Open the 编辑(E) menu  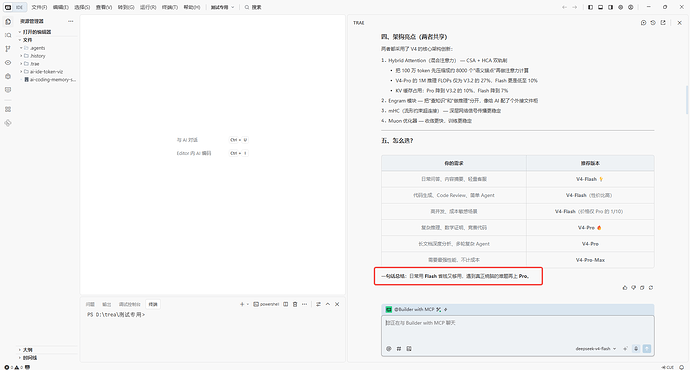tap(60, 7)
